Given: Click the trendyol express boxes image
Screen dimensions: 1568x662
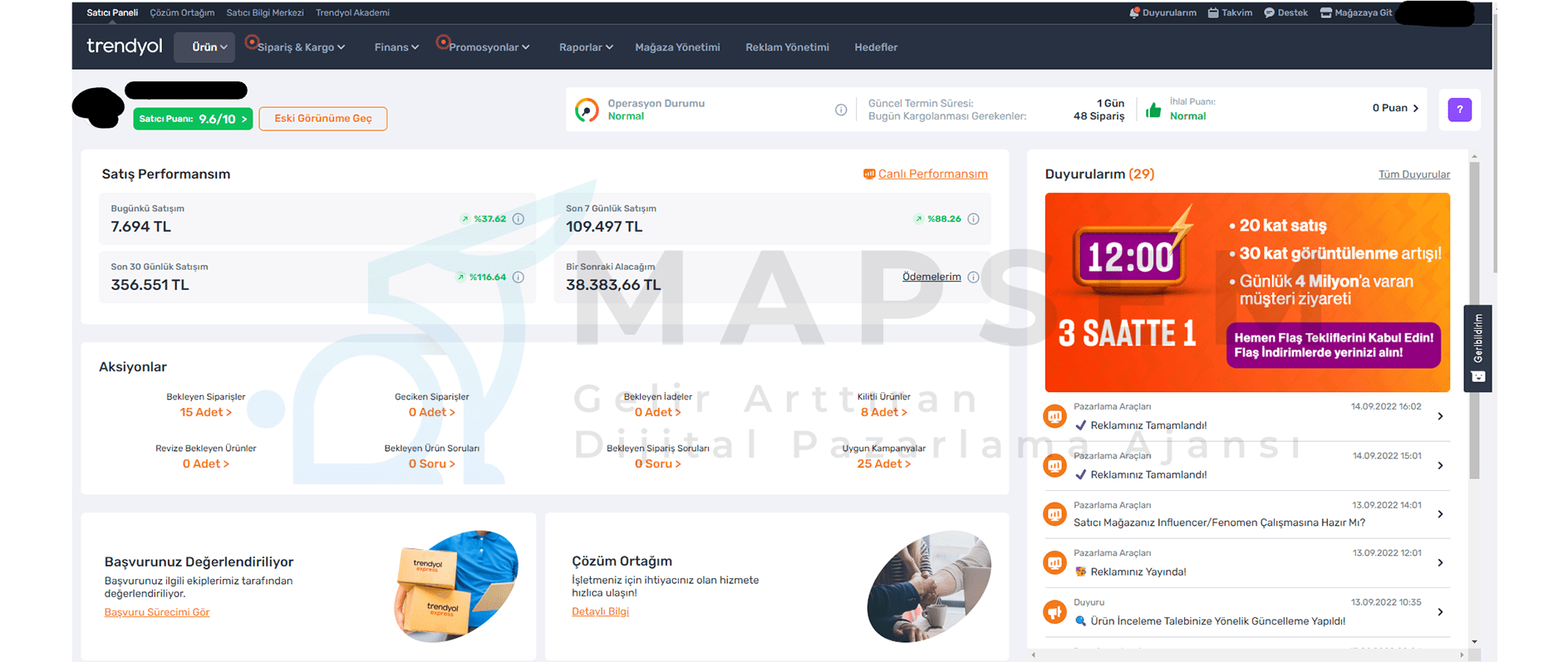Looking at the screenshot, I should (456, 586).
